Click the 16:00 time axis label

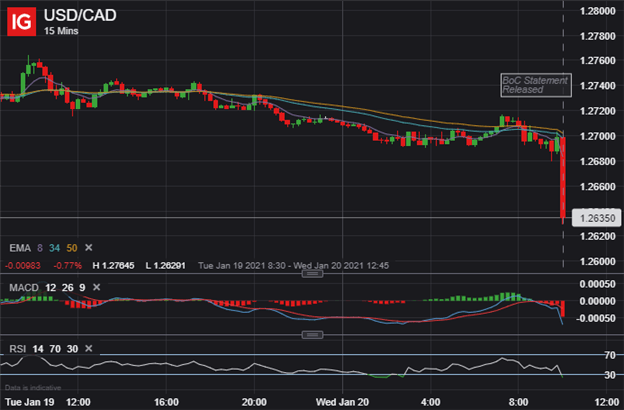click(166, 402)
